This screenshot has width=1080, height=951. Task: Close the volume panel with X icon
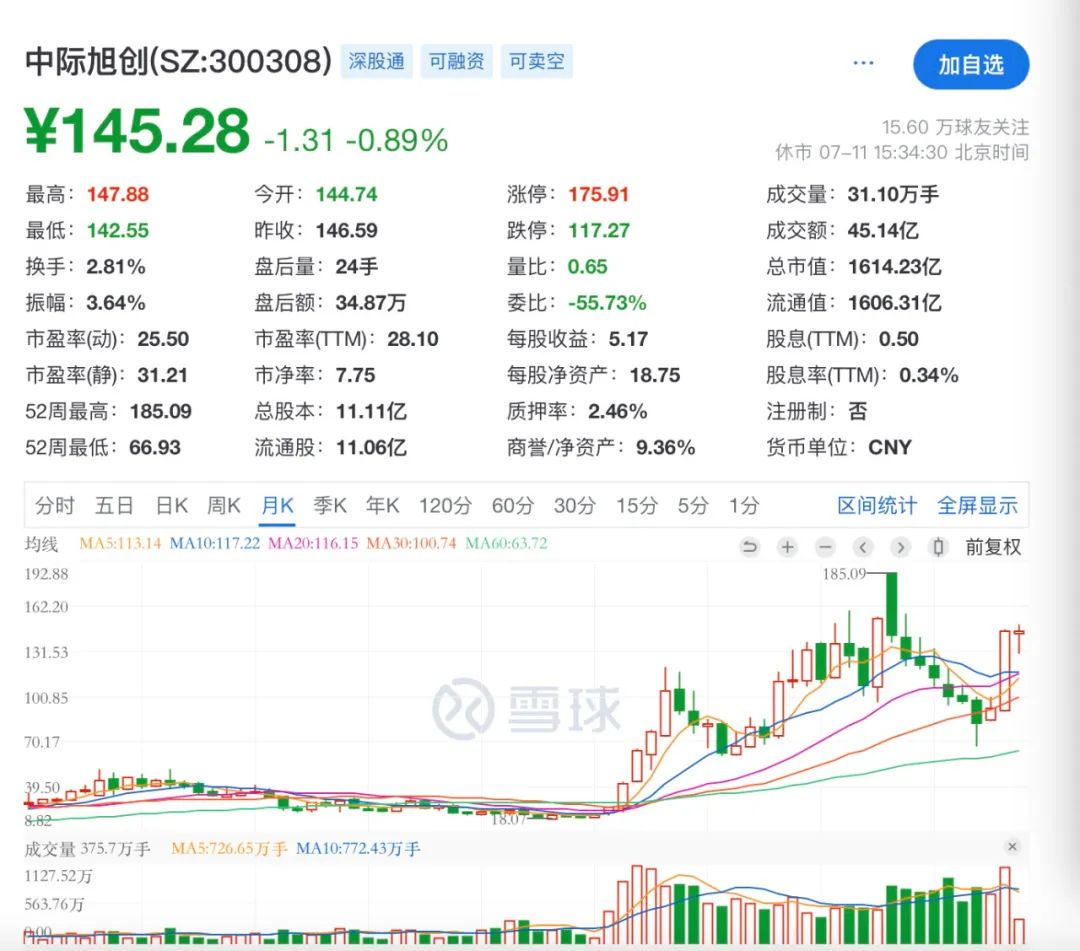coord(1012,846)
